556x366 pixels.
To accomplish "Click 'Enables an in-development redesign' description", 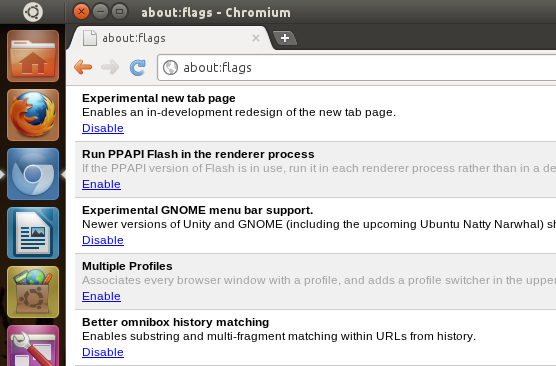I will click(x=239, y=112).
